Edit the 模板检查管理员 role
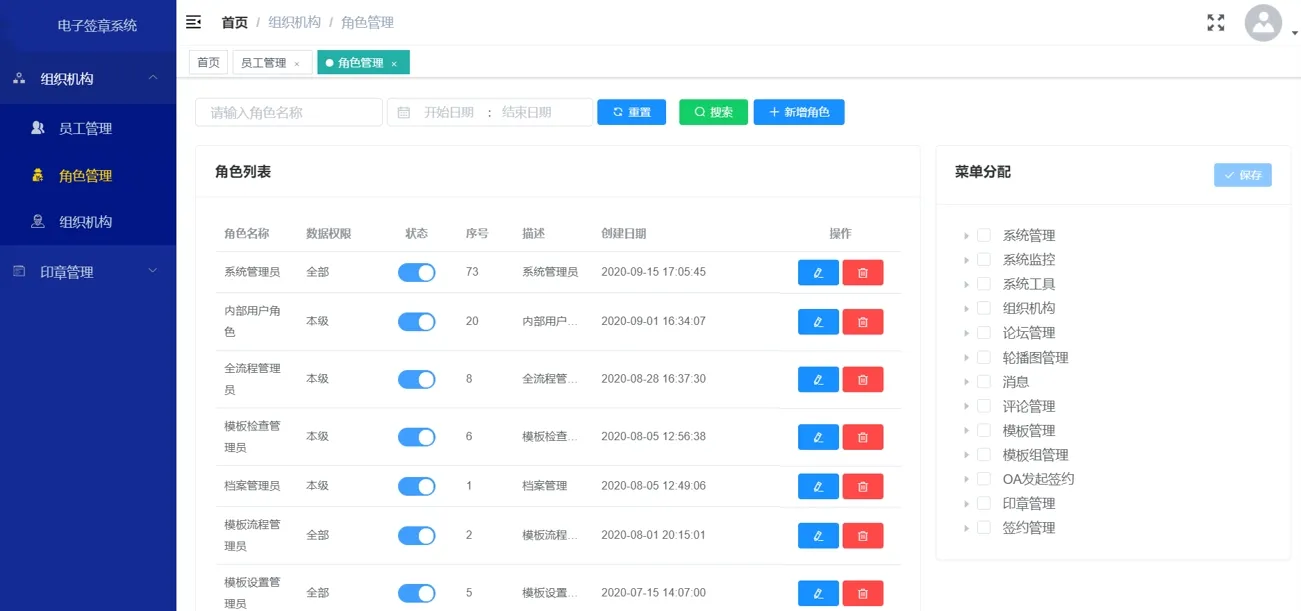Viewport: 1301px width, 611px height. 818,437
